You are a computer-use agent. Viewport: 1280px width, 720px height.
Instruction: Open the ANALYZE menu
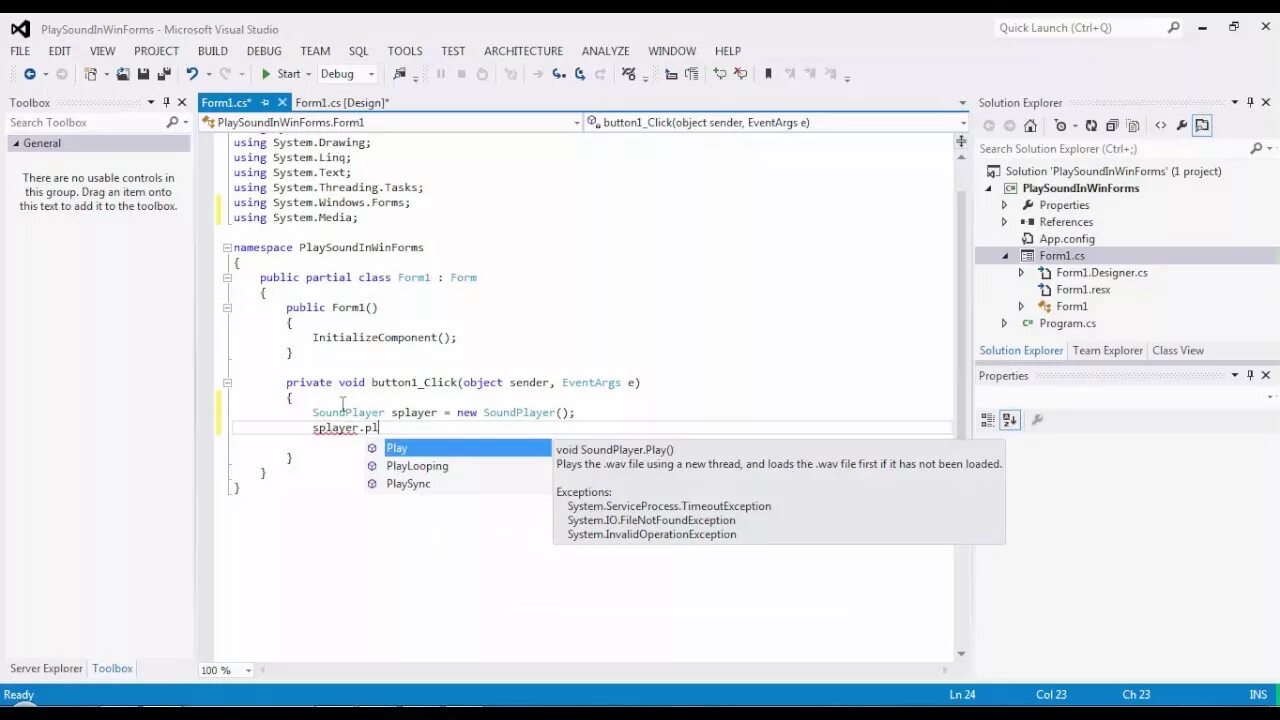pyautogui.click(x=605, y=51)
